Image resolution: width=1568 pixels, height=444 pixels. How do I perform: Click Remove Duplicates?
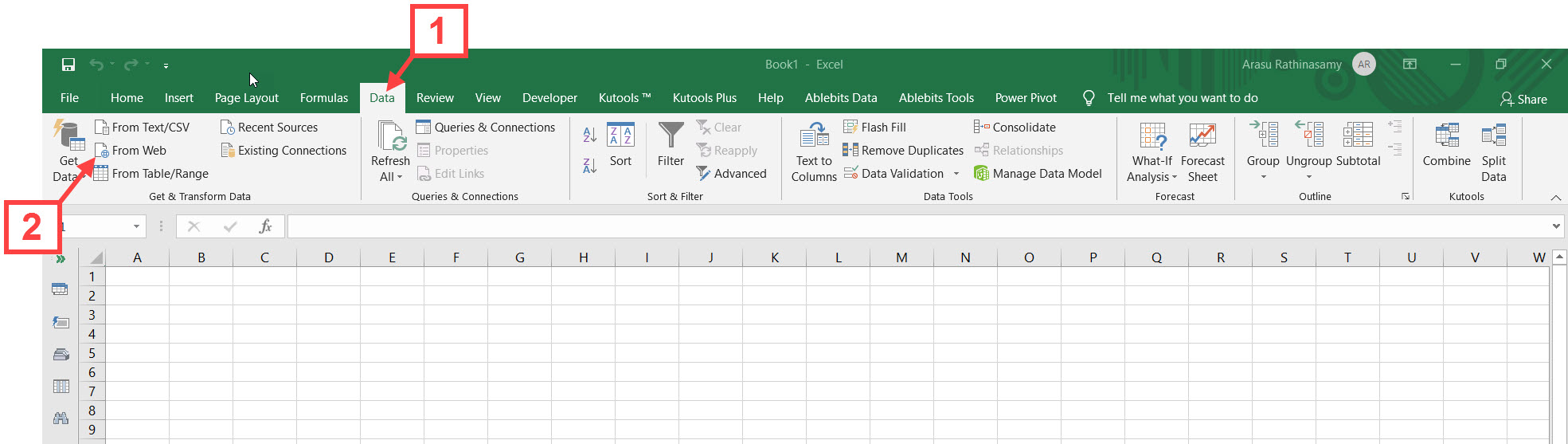(903, 151)
